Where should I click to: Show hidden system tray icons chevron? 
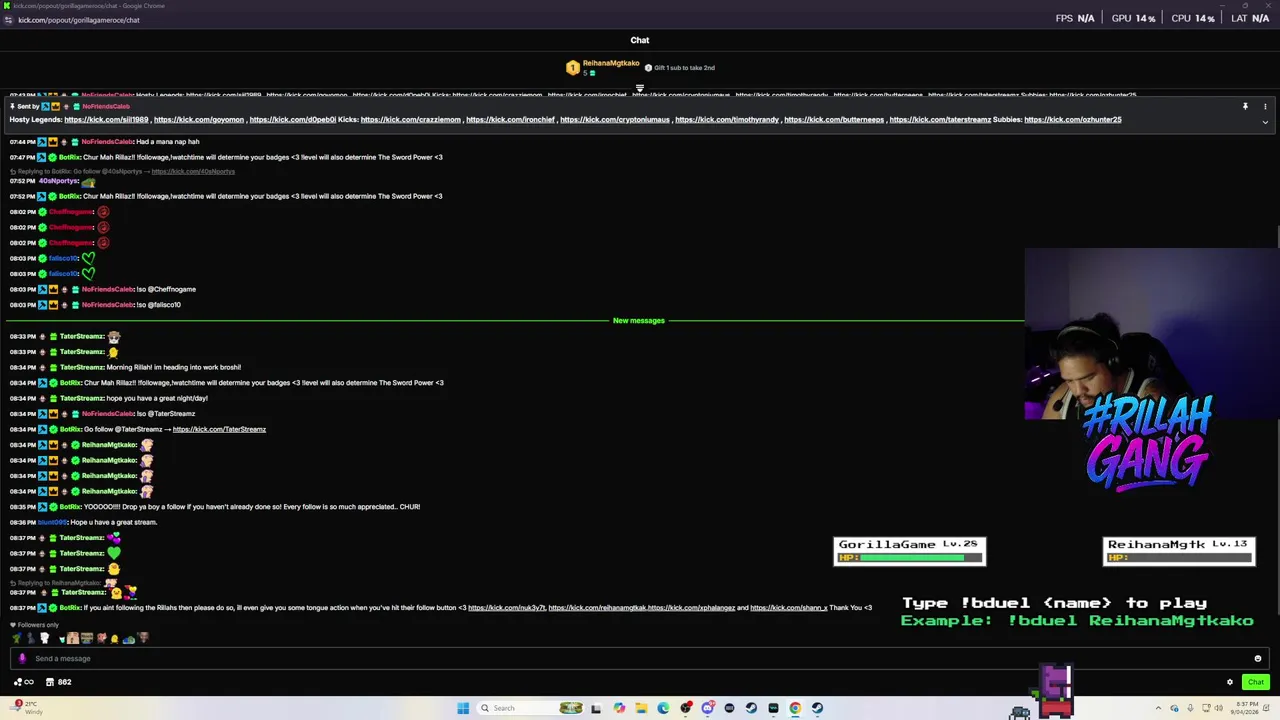click(1158, 708)
